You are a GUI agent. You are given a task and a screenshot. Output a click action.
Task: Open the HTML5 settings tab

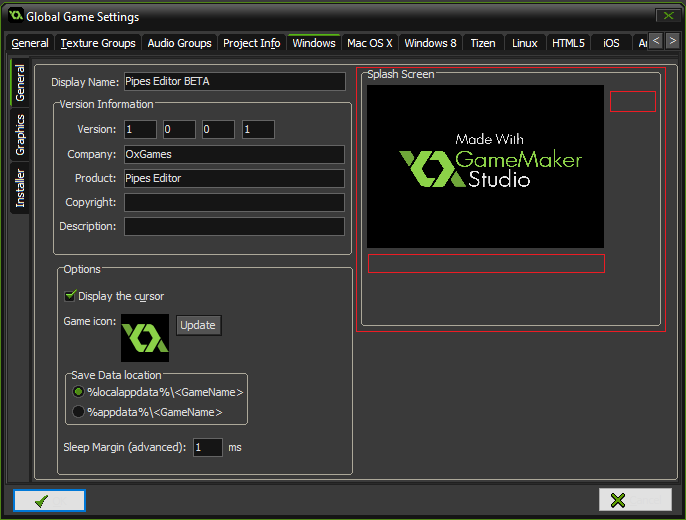(568, 43)
